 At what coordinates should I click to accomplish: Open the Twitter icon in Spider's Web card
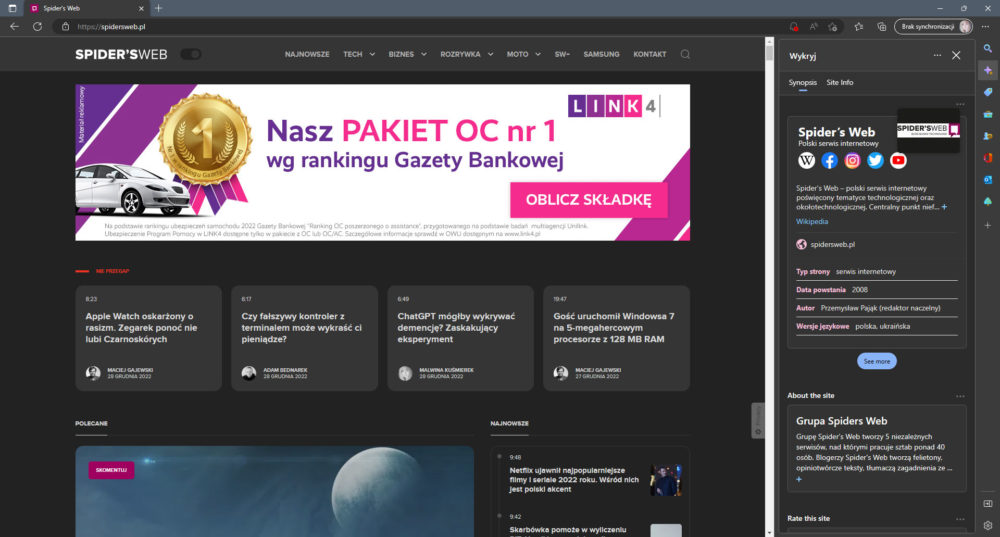(x=875, y=161)
